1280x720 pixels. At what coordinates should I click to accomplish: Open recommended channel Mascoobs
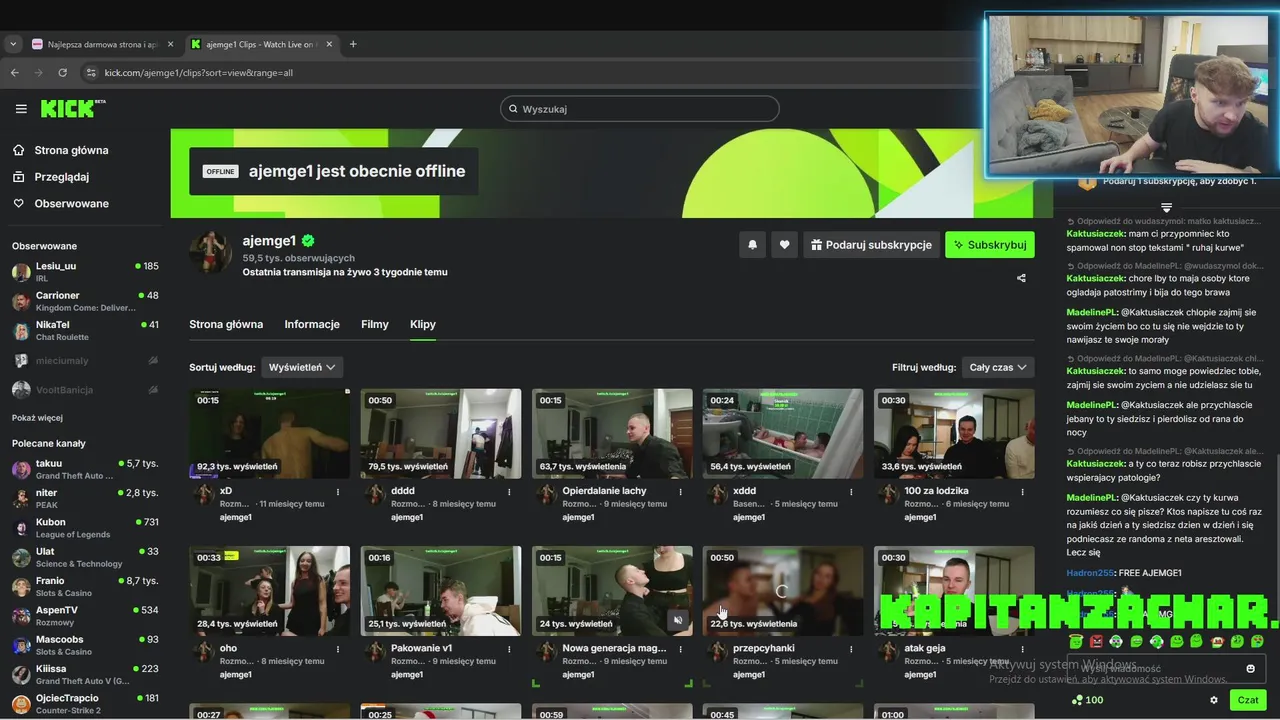coord(85,645)
